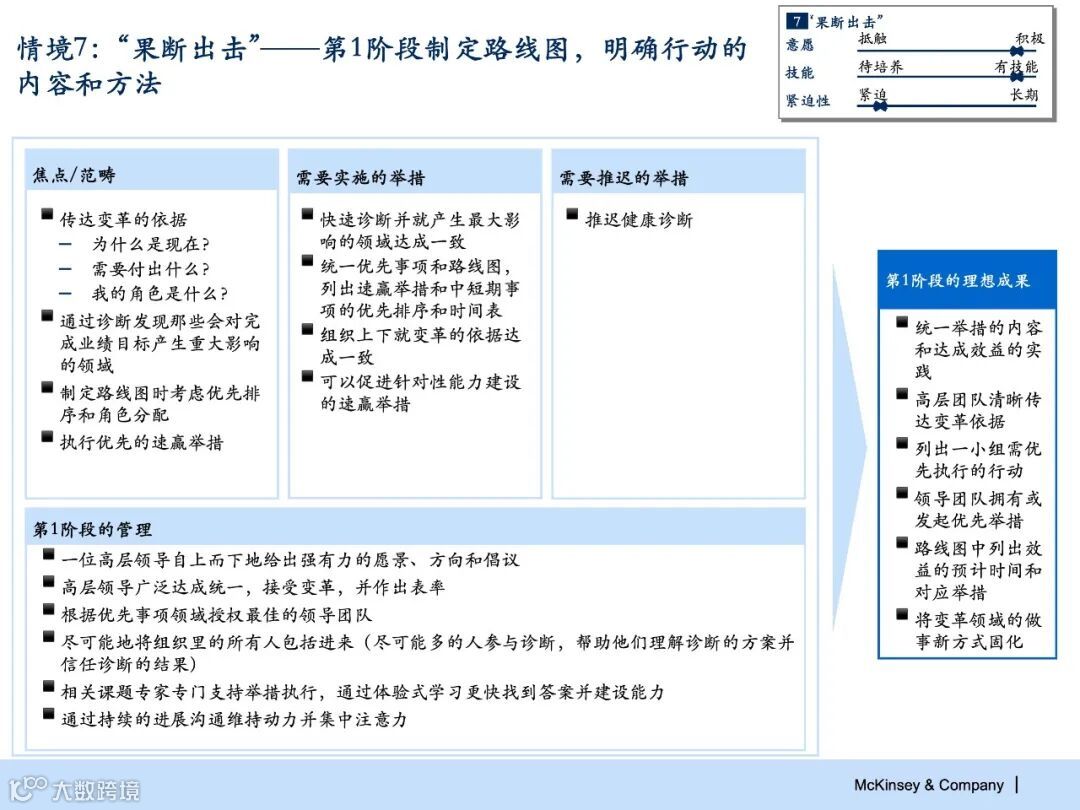The height and width of the screenshot is (810, 1080).
Task: Click the "紧迫性" row label
Action: pos(807,101)
